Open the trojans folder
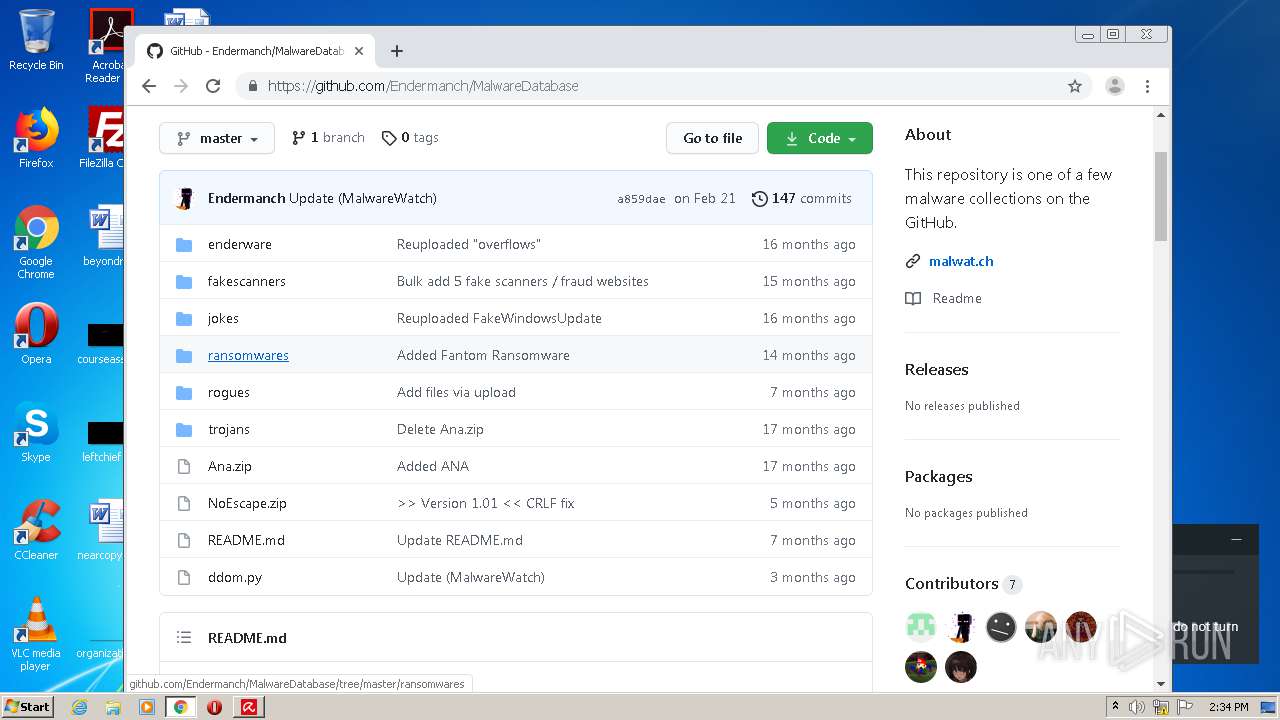Viewport: 1280px width, 720px height. click(229, 429)
